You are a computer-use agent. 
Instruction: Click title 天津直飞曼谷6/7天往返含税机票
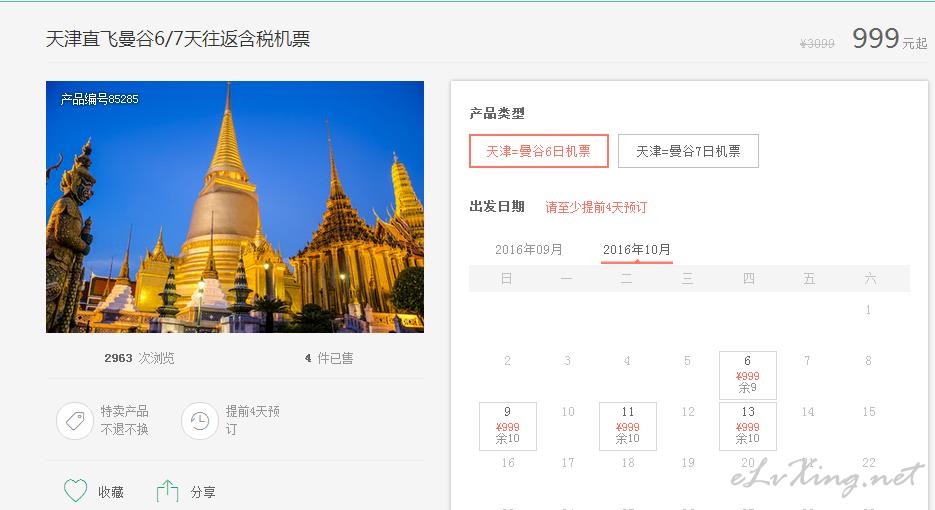click(178, 39)
